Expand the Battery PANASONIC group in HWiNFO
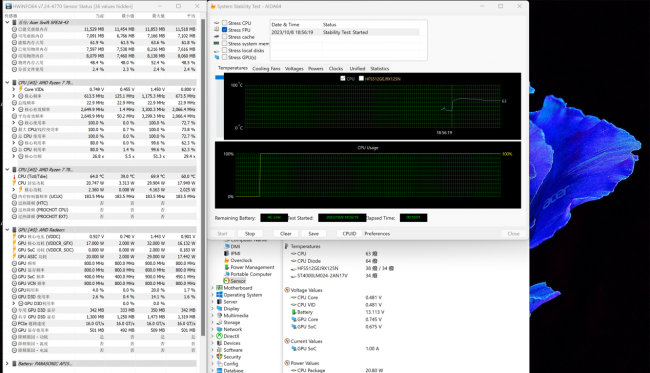Viewport: 650px width, 373px height. click(x=7, y=363)
